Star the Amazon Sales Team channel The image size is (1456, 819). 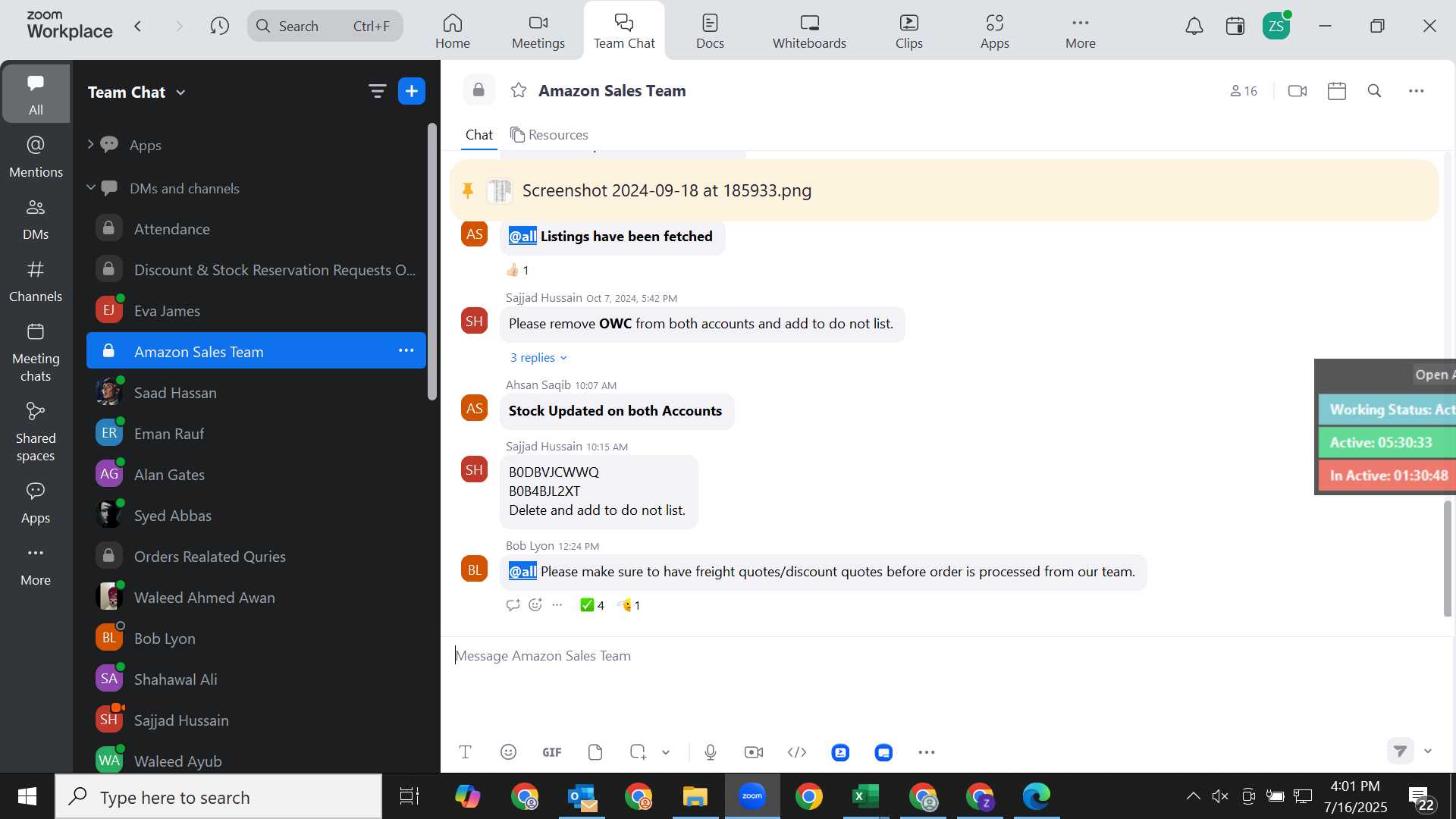tap(519, 91)
